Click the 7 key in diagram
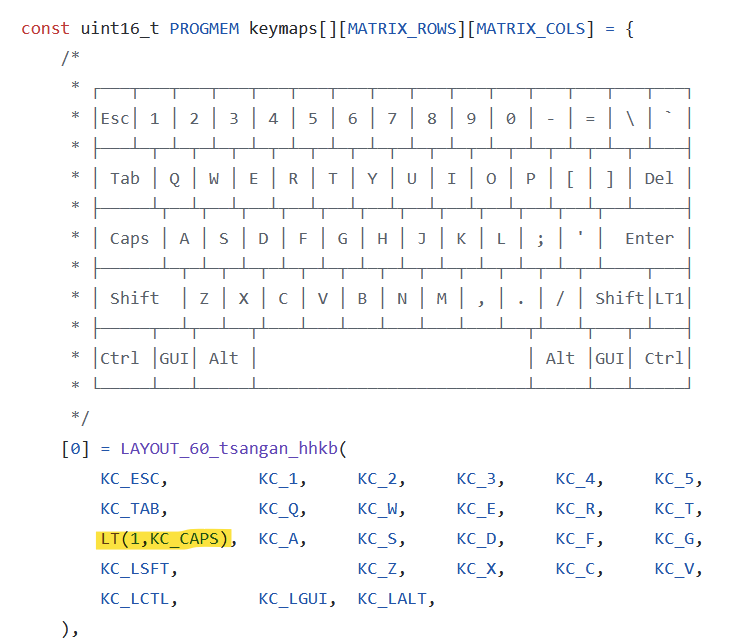Viewport: 742px width, 642px height. [x=392, y=118]
